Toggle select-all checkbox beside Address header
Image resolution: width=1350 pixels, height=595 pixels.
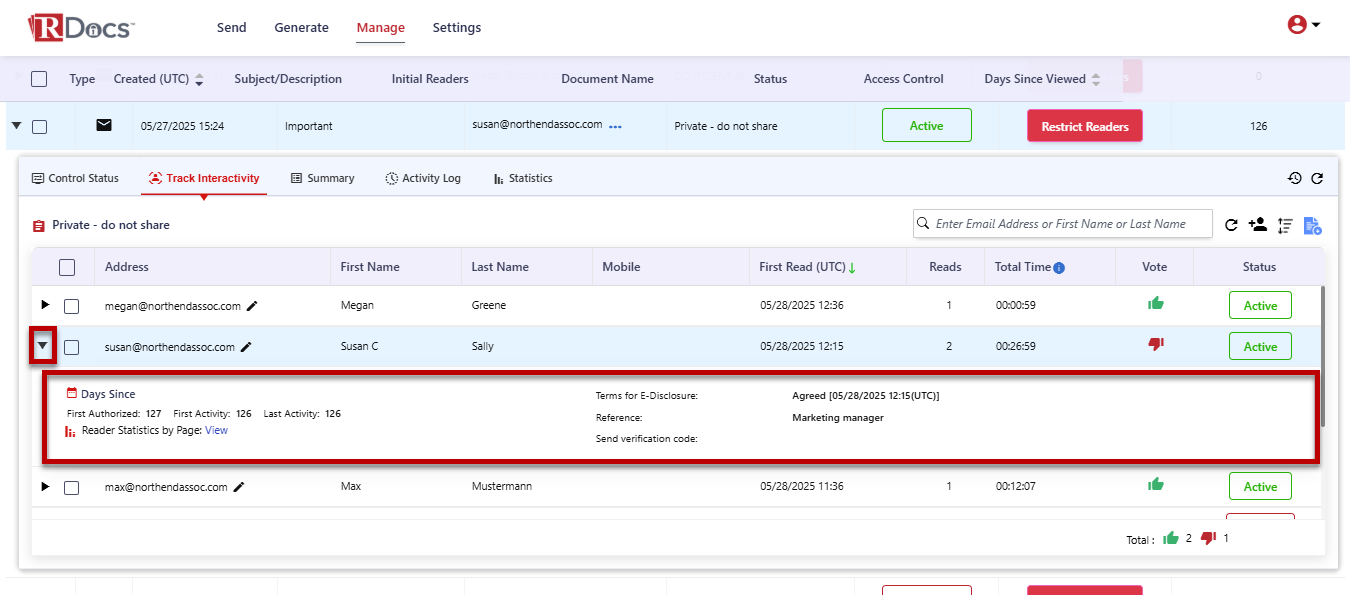pyautogui.click(x=67, y=267)
